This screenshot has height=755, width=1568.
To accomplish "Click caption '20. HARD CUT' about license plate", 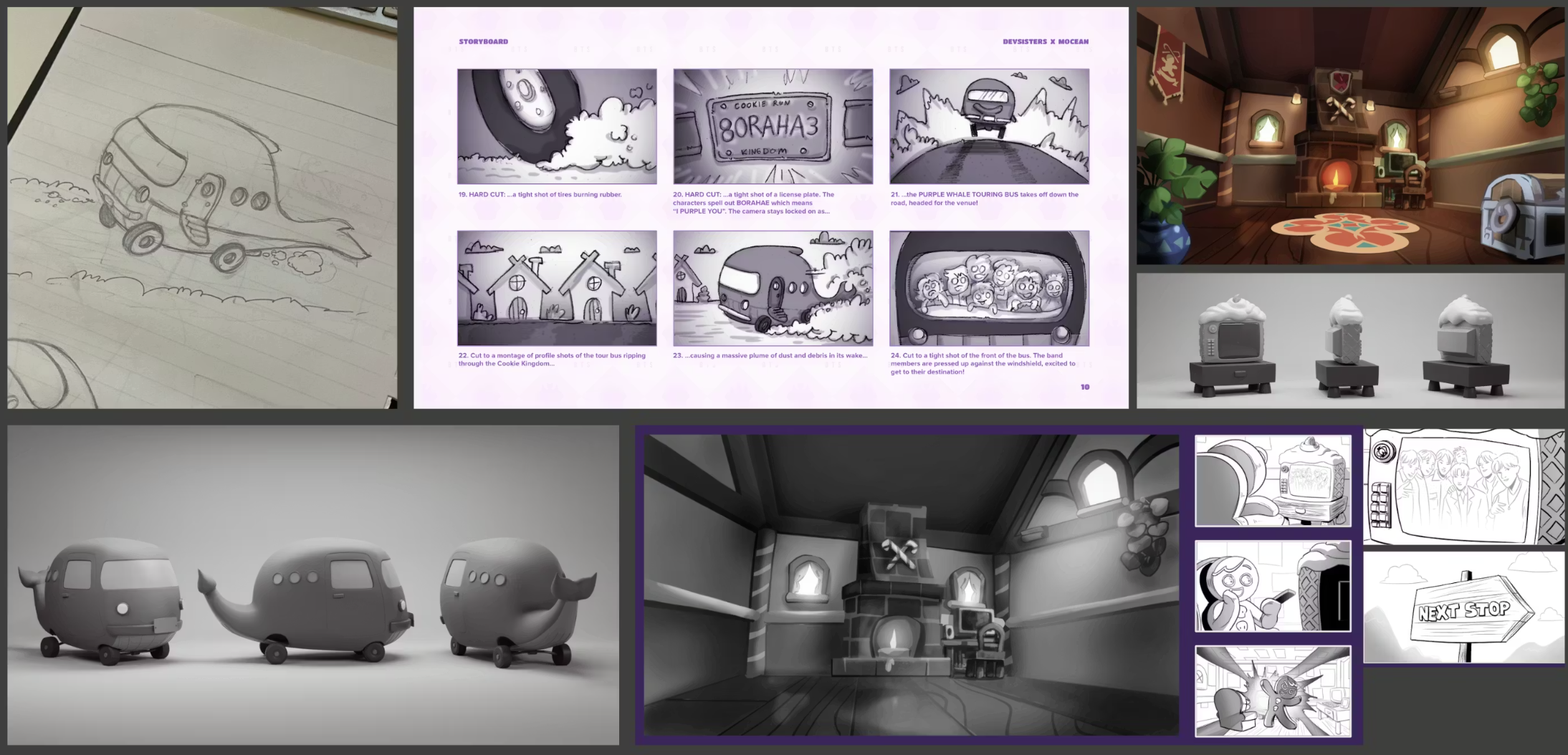I will tap(754, 203).
